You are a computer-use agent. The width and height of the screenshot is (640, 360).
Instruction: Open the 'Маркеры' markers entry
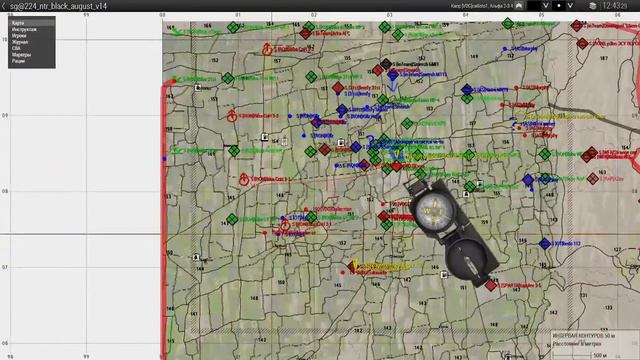31,54
